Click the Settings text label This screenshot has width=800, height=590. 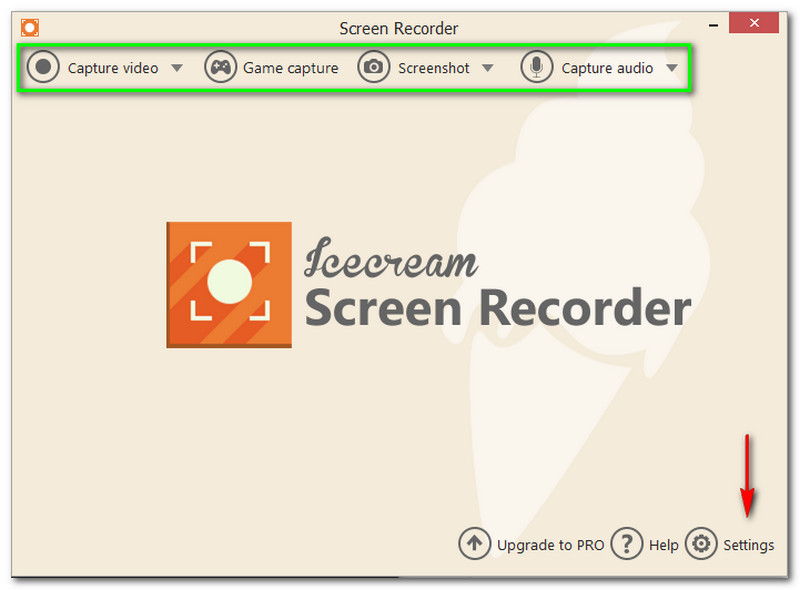pyautogui.click(x=748, y=545)
